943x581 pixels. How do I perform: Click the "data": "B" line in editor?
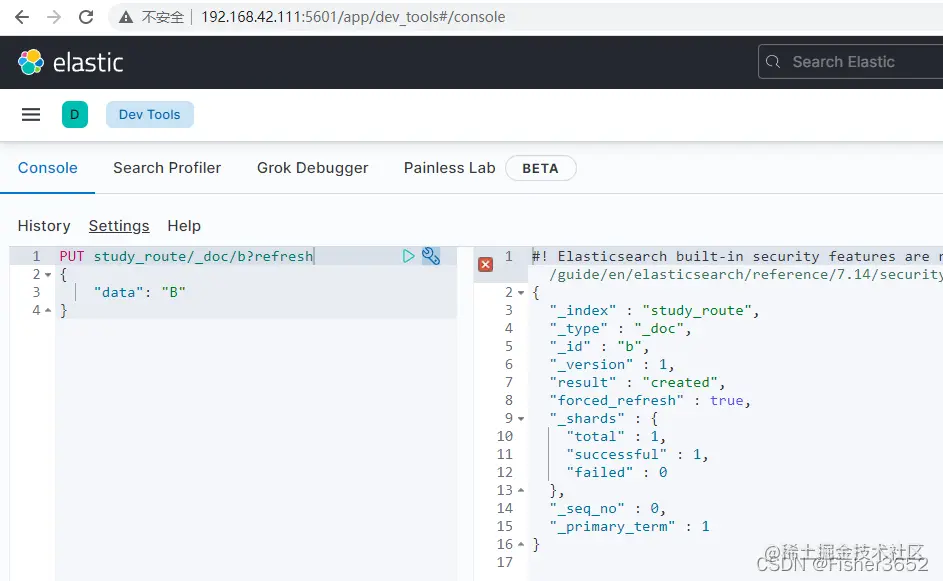140,292
